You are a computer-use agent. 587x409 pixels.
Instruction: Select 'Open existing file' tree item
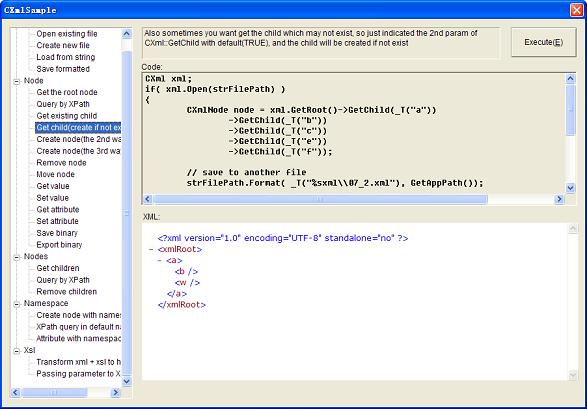pos(67,34)
